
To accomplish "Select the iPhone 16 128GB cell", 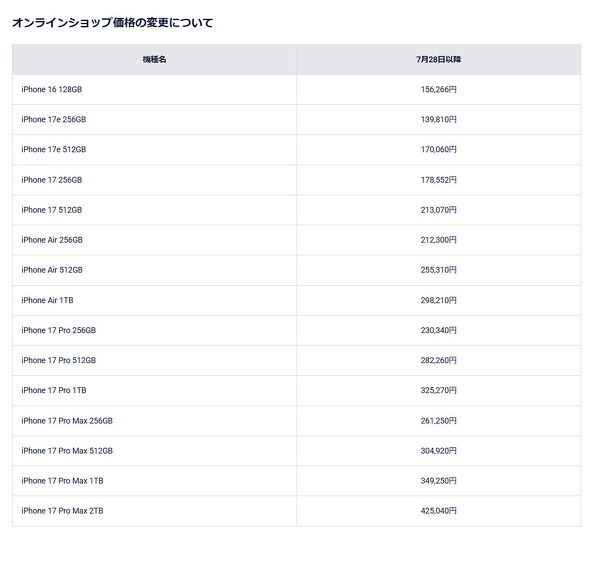I will (x=154, y=90).
